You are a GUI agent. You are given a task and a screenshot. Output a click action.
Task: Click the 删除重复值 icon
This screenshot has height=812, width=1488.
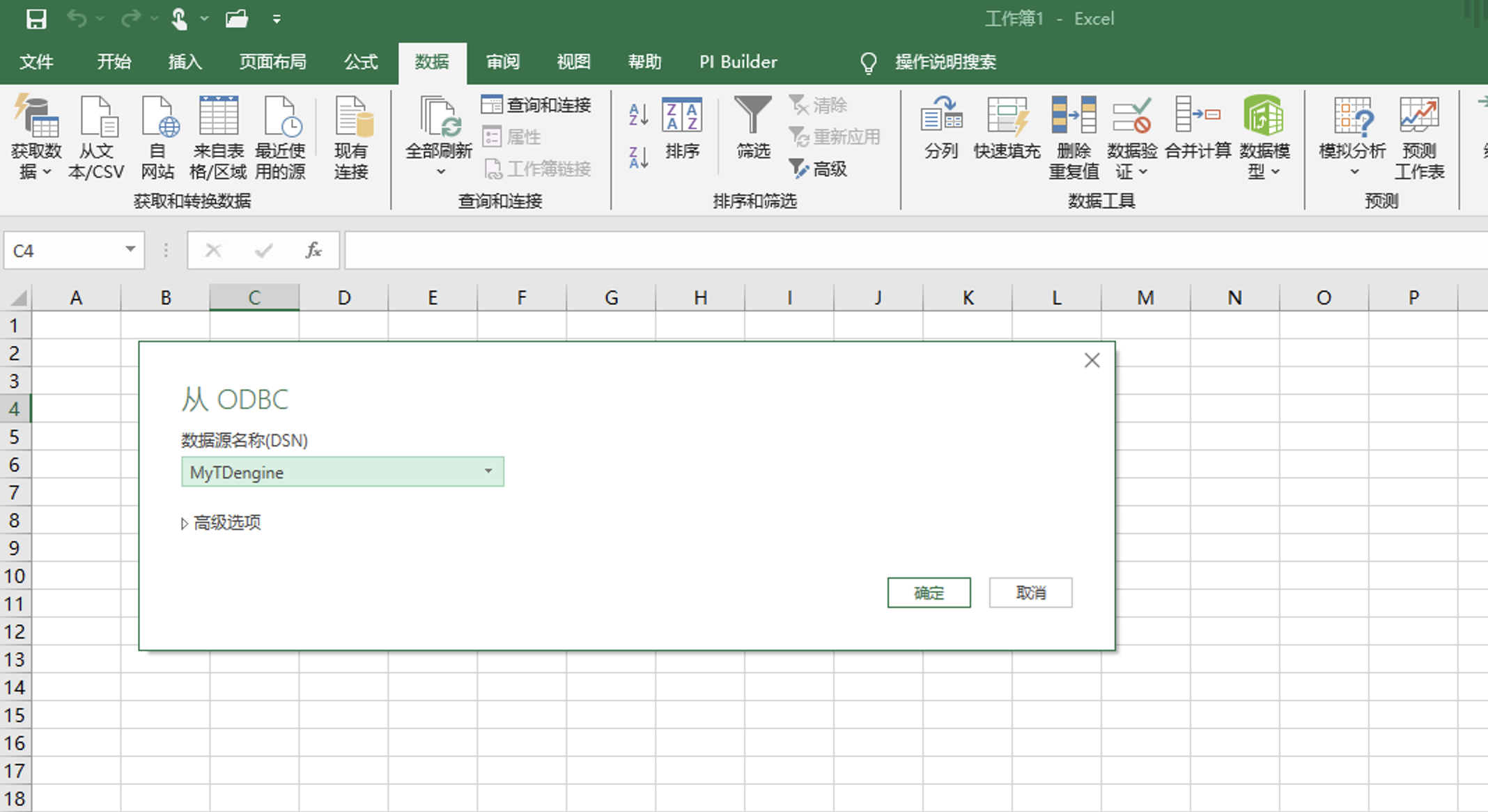pyautogui.click(x=1074, y=136)
